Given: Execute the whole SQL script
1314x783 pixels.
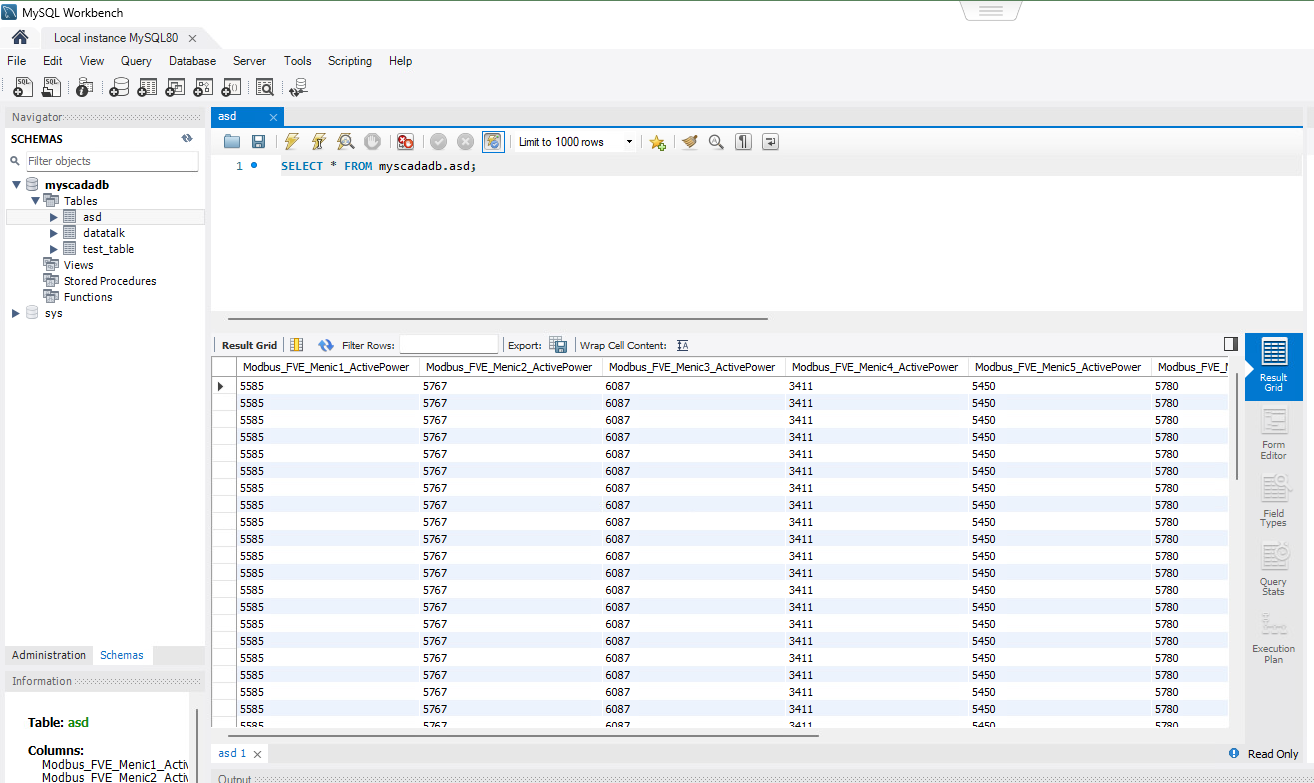Looking at the screenshot, I should click(x=292, y=142).
